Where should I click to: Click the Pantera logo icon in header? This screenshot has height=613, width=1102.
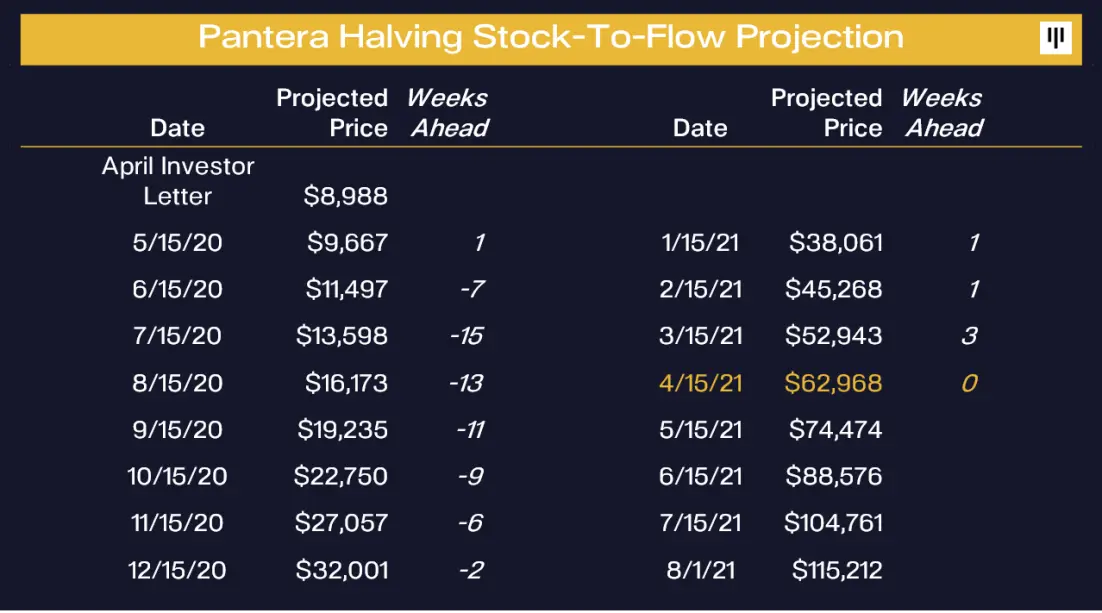coord(1055,38)
